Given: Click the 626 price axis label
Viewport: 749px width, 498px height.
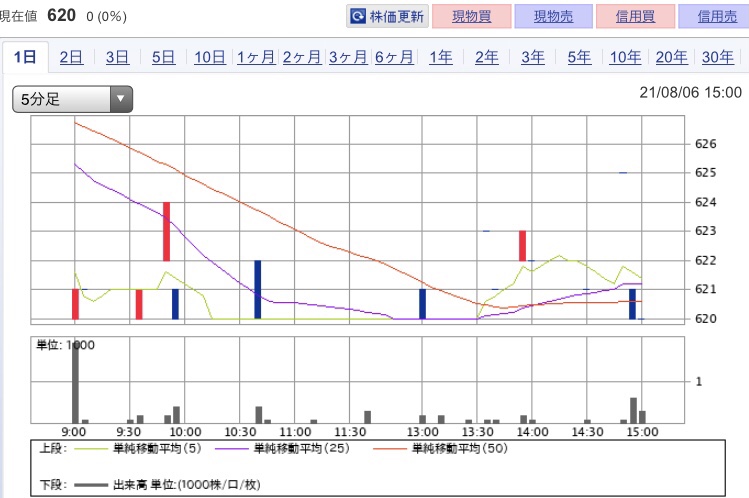Looking at the screenshot, I should (x=706, y=144).
